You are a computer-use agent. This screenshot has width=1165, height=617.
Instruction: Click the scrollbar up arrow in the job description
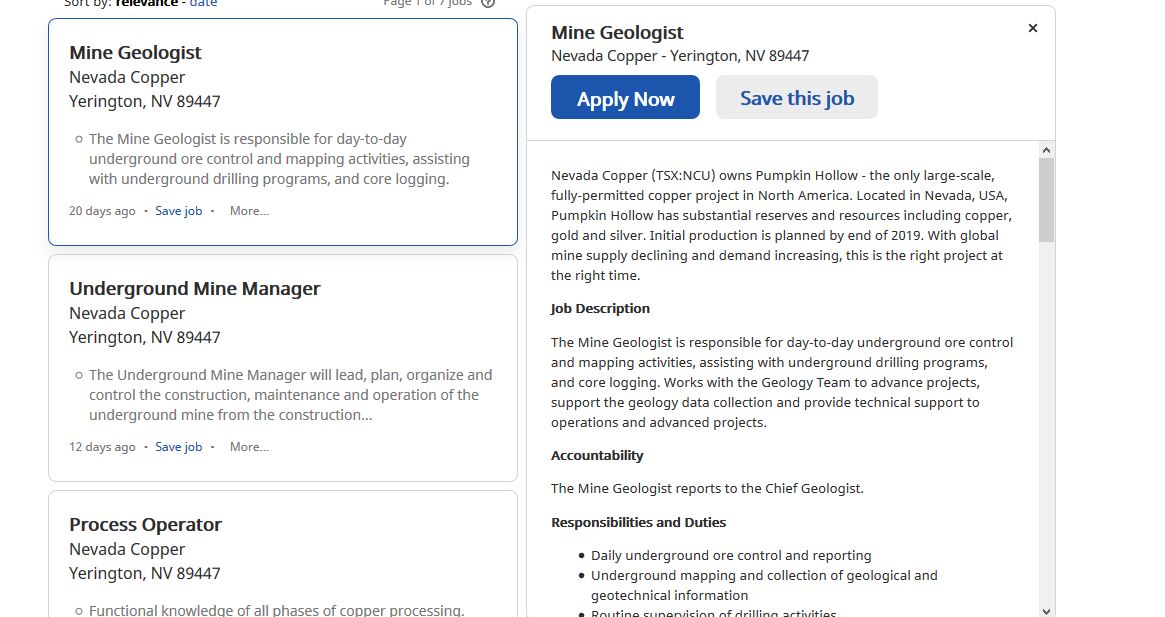(x=1046, y=149)
